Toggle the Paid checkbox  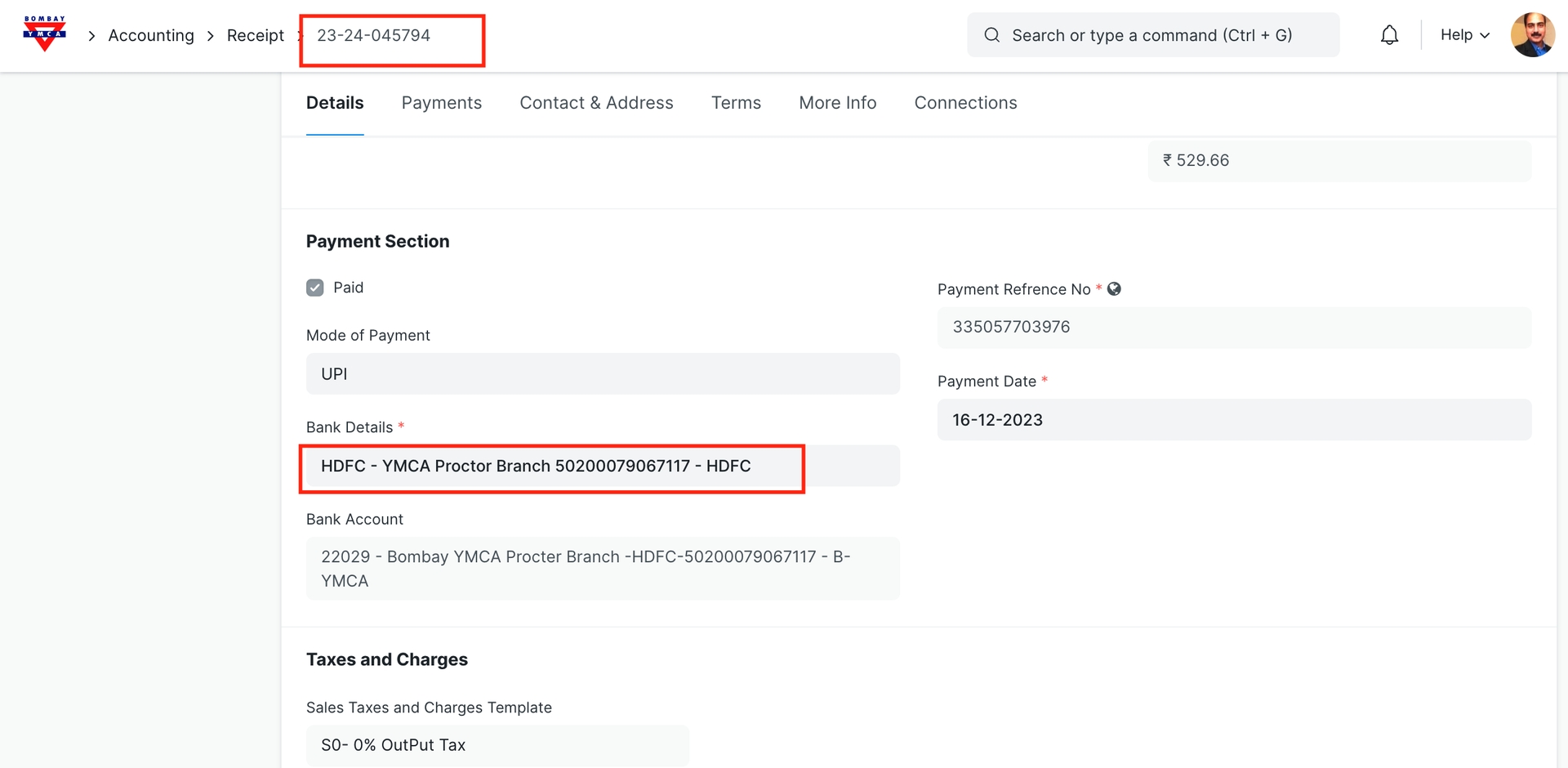coord(315,288)
